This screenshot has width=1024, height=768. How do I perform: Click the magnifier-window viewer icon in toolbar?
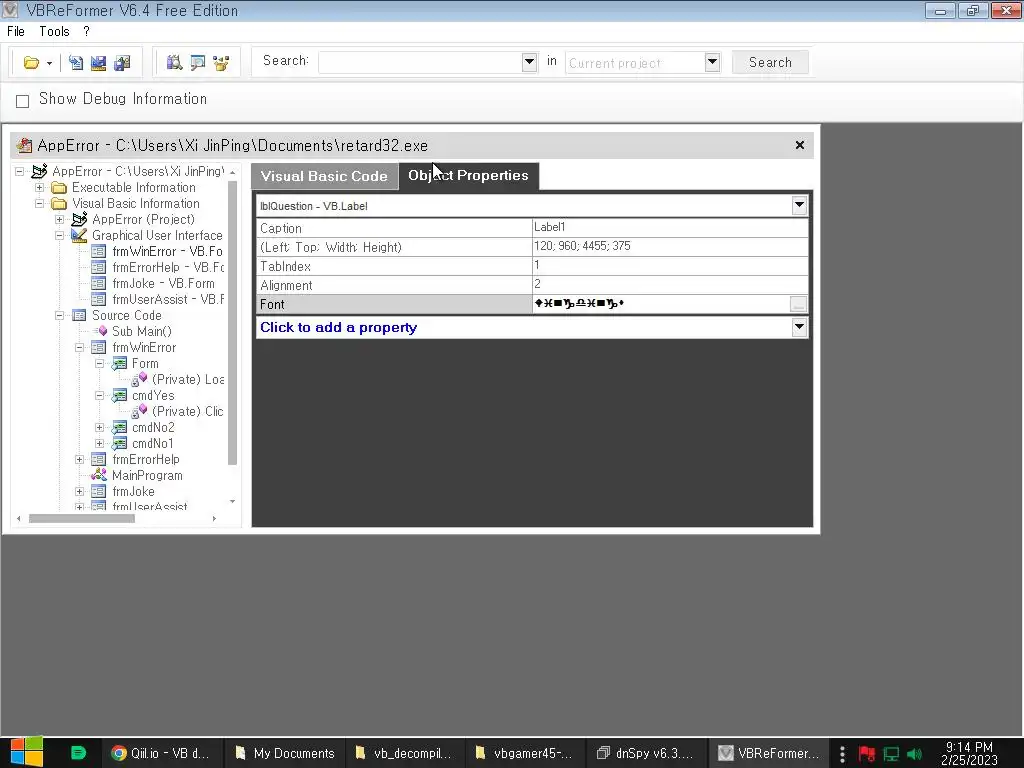coord(197,63)
